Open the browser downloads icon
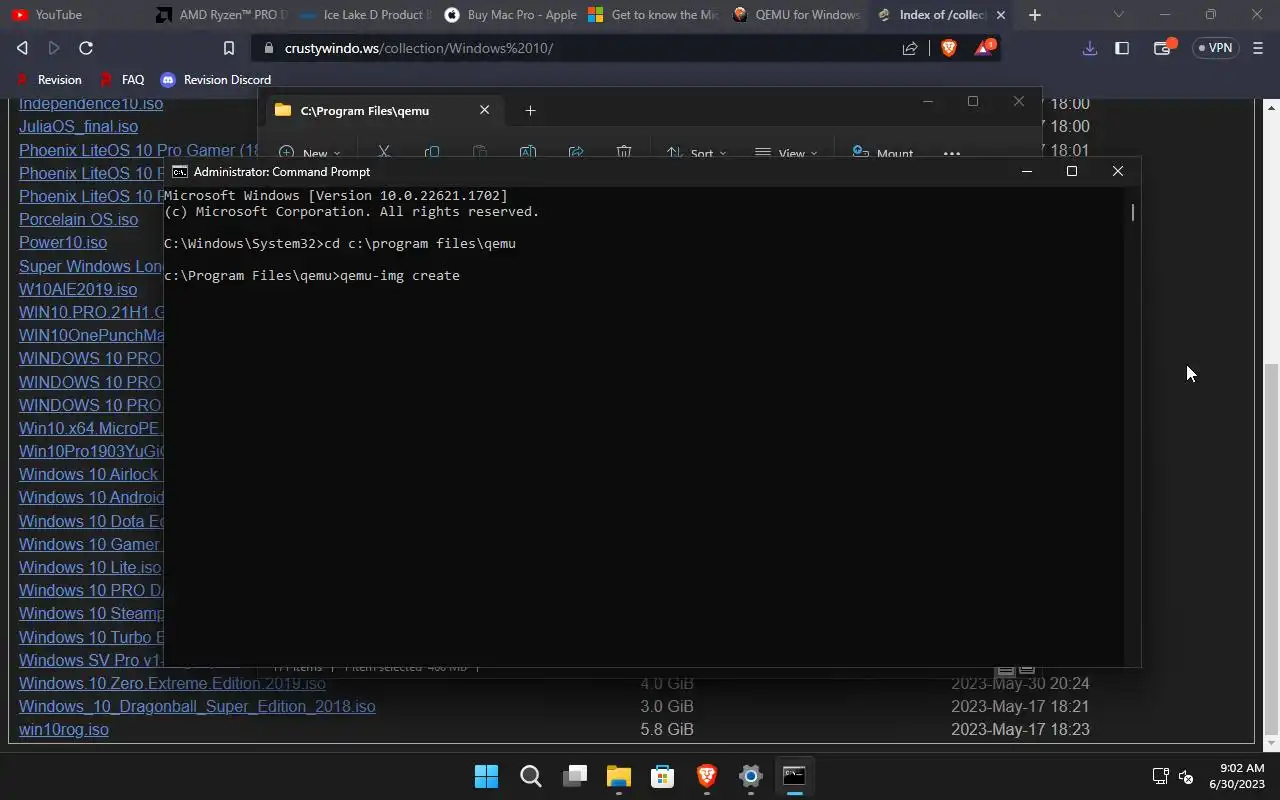1280x800 pixels. click(1090, 48)
